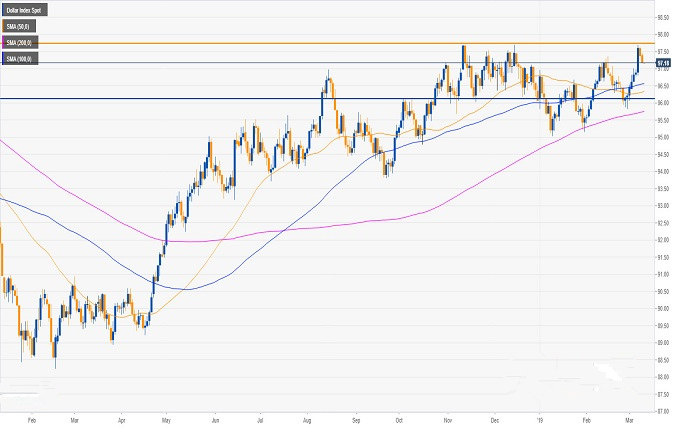Click the 92.00 price axis label
Screen dimensions: 675x428
click(663, 240)
